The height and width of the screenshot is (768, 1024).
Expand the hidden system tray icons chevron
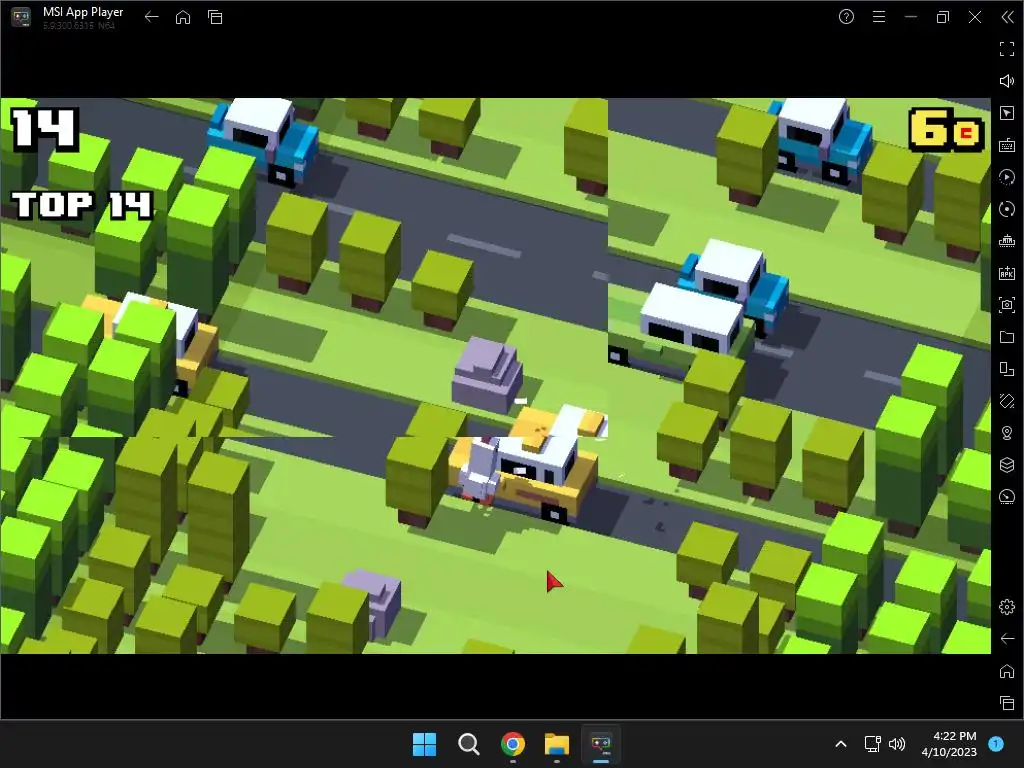(x=841, y=744)
